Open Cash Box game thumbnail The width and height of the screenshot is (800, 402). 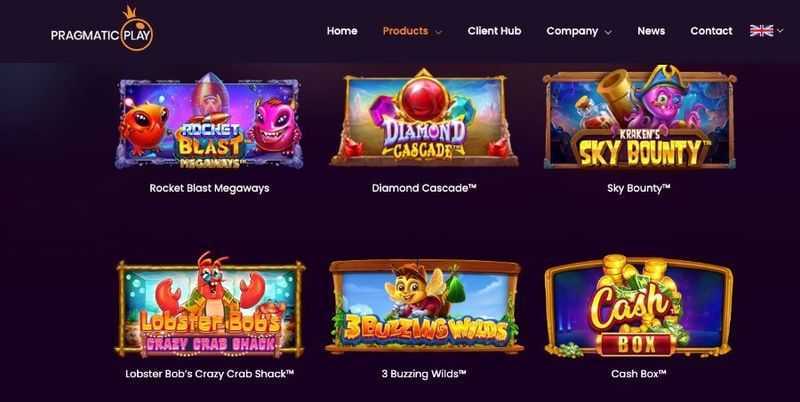(x=638, y=306)
